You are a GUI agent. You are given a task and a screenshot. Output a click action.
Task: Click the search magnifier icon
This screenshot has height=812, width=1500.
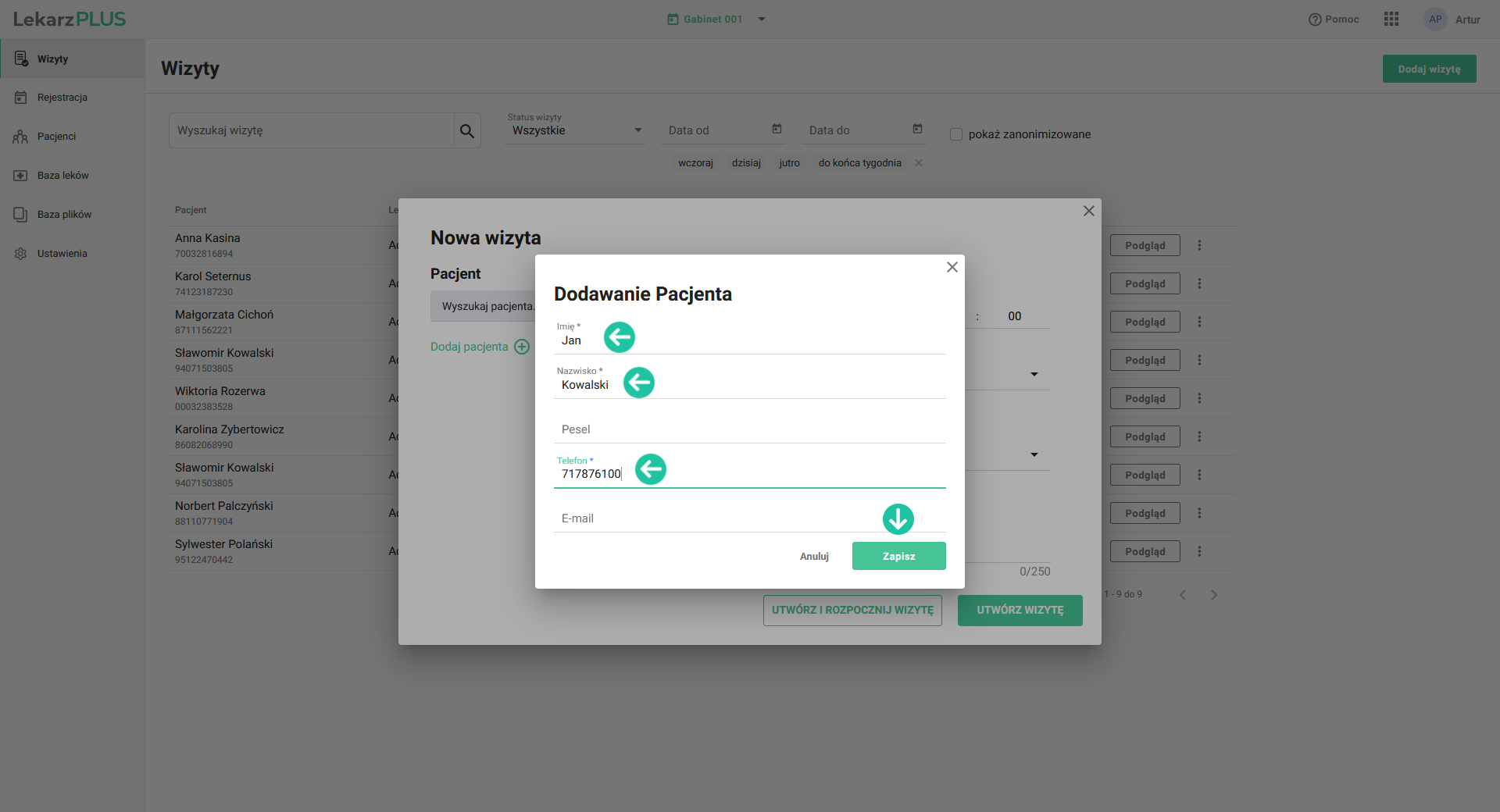467,131
